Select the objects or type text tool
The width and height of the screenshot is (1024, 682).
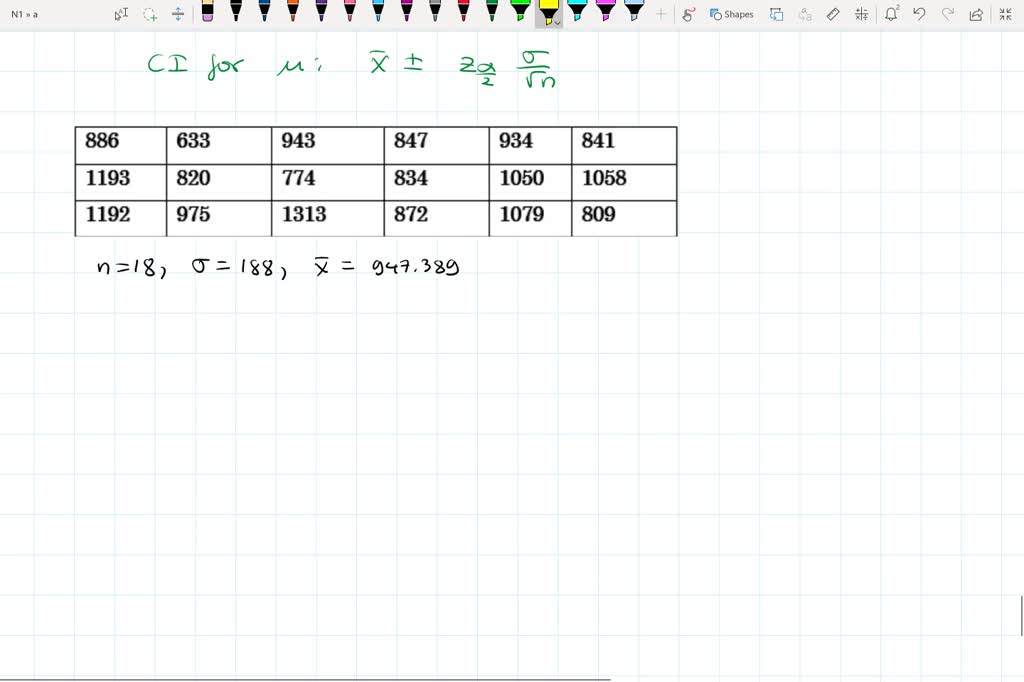[x=121, y=14]
